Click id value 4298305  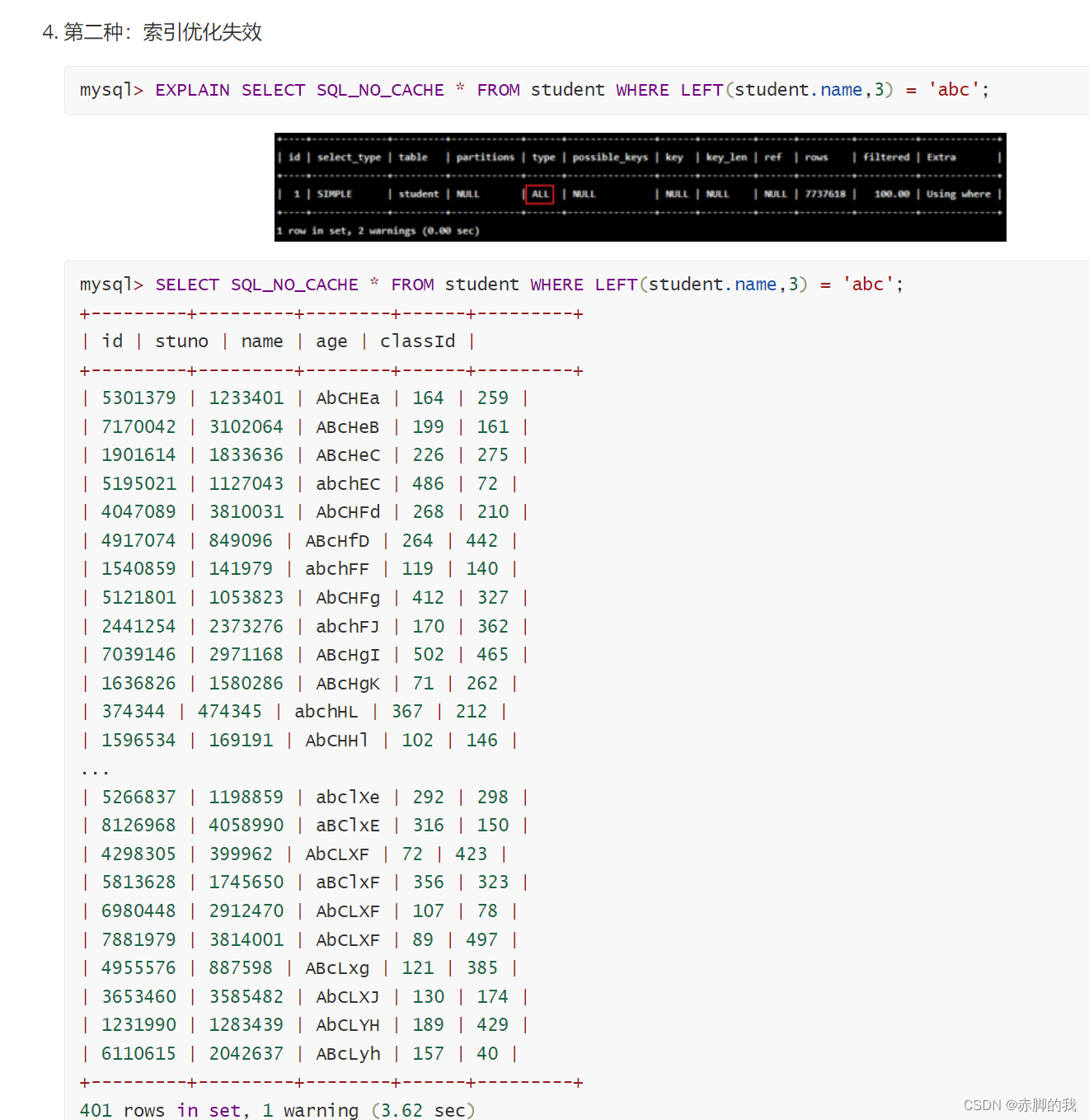138,854
